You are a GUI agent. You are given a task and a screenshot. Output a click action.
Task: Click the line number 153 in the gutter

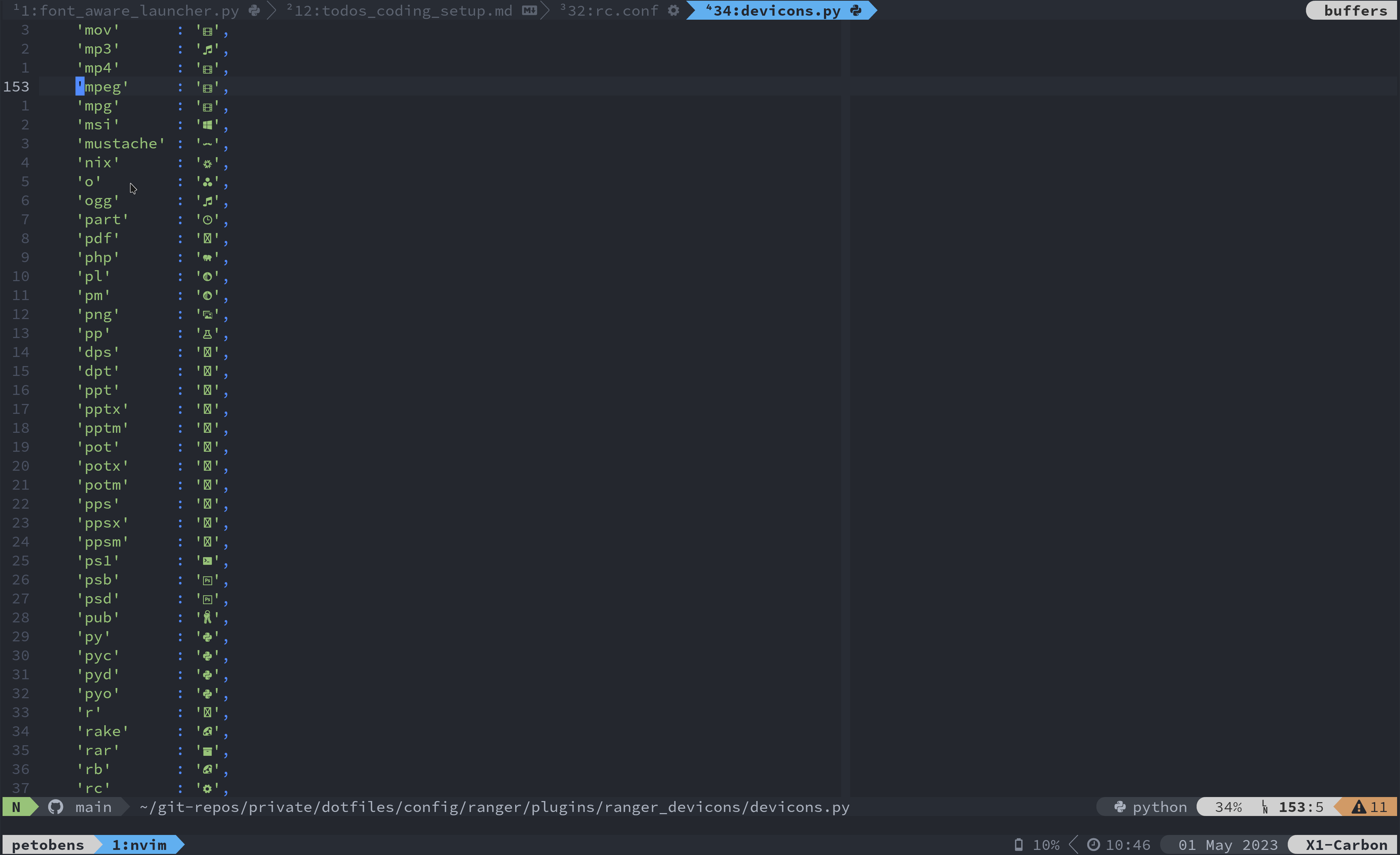pyautogui.click(x=16, y=86)
